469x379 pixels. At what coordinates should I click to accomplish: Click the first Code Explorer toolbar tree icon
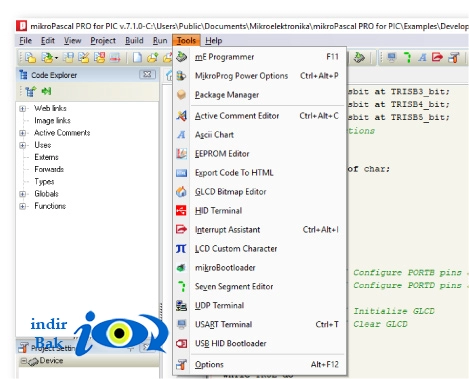[x=31, y=91]
